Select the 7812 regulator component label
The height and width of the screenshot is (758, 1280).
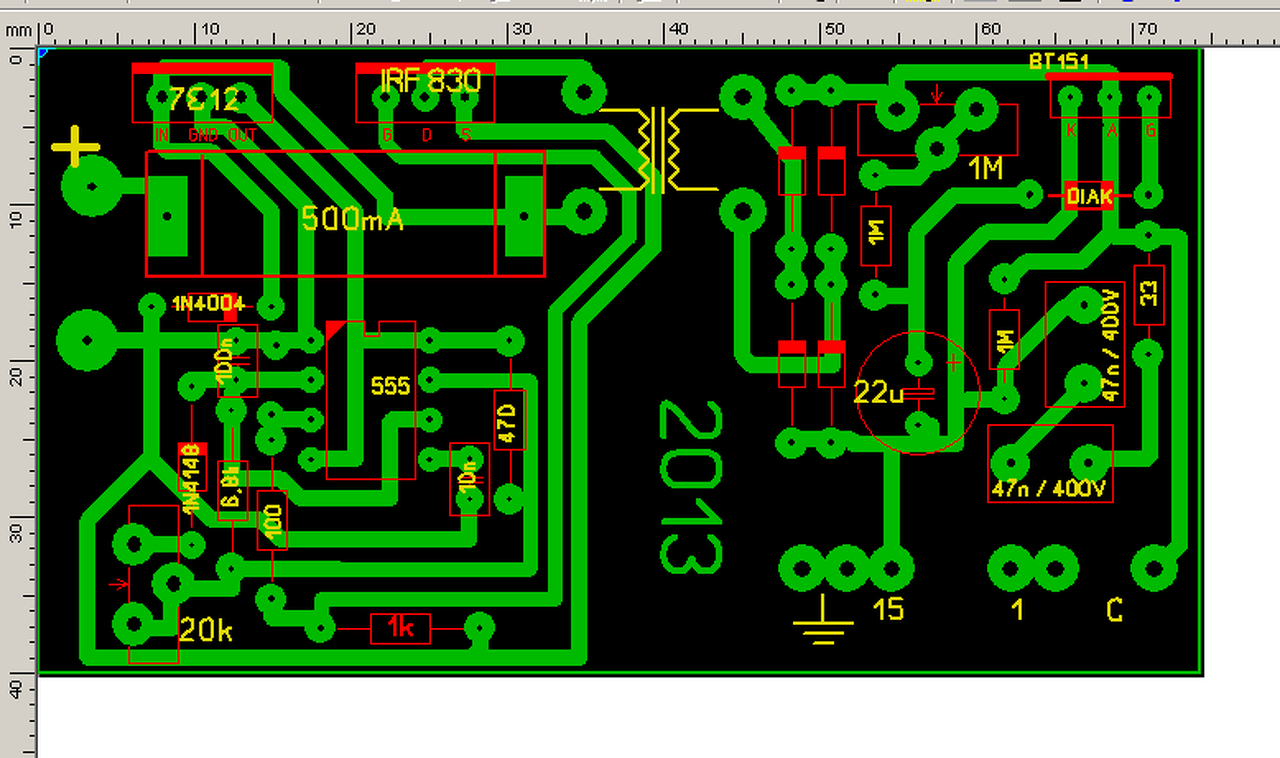tap(204, 100)
